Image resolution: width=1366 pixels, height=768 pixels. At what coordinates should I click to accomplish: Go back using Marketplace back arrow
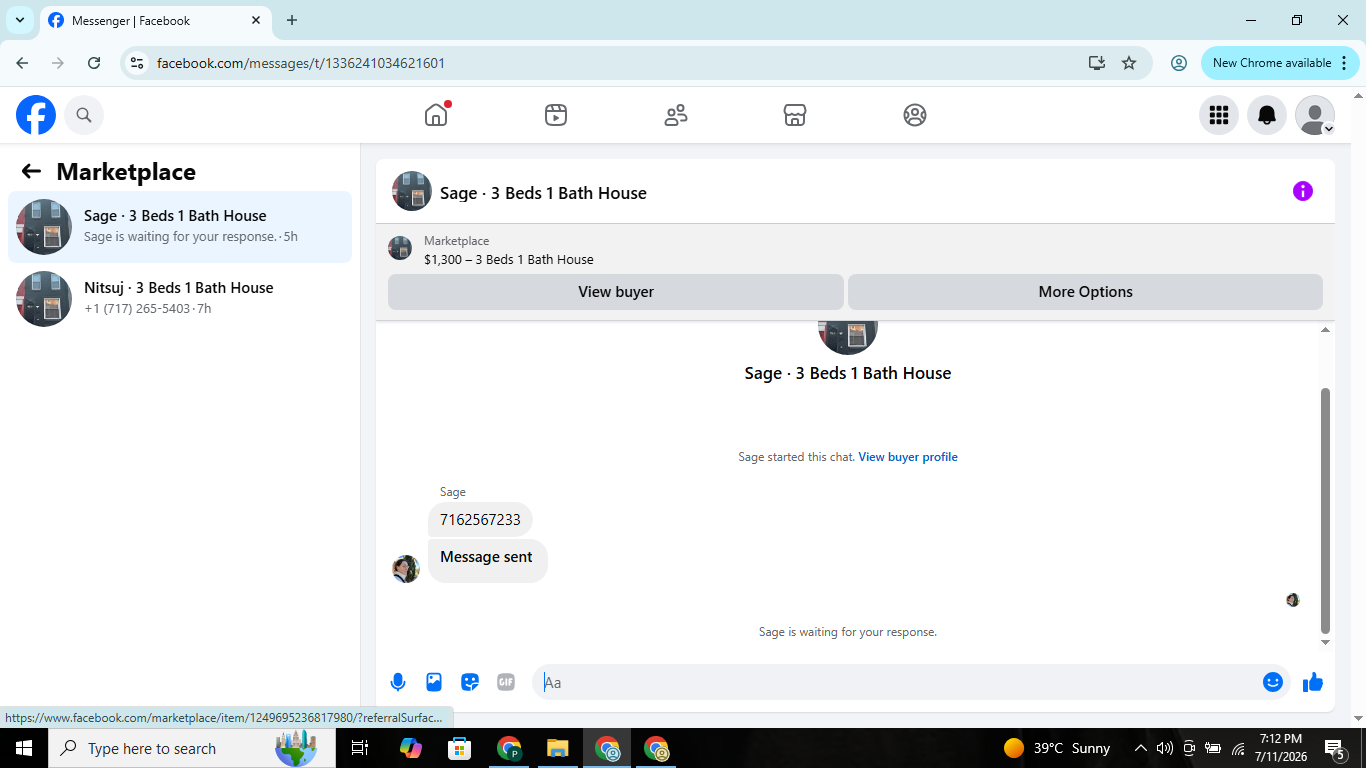point(31,171)
